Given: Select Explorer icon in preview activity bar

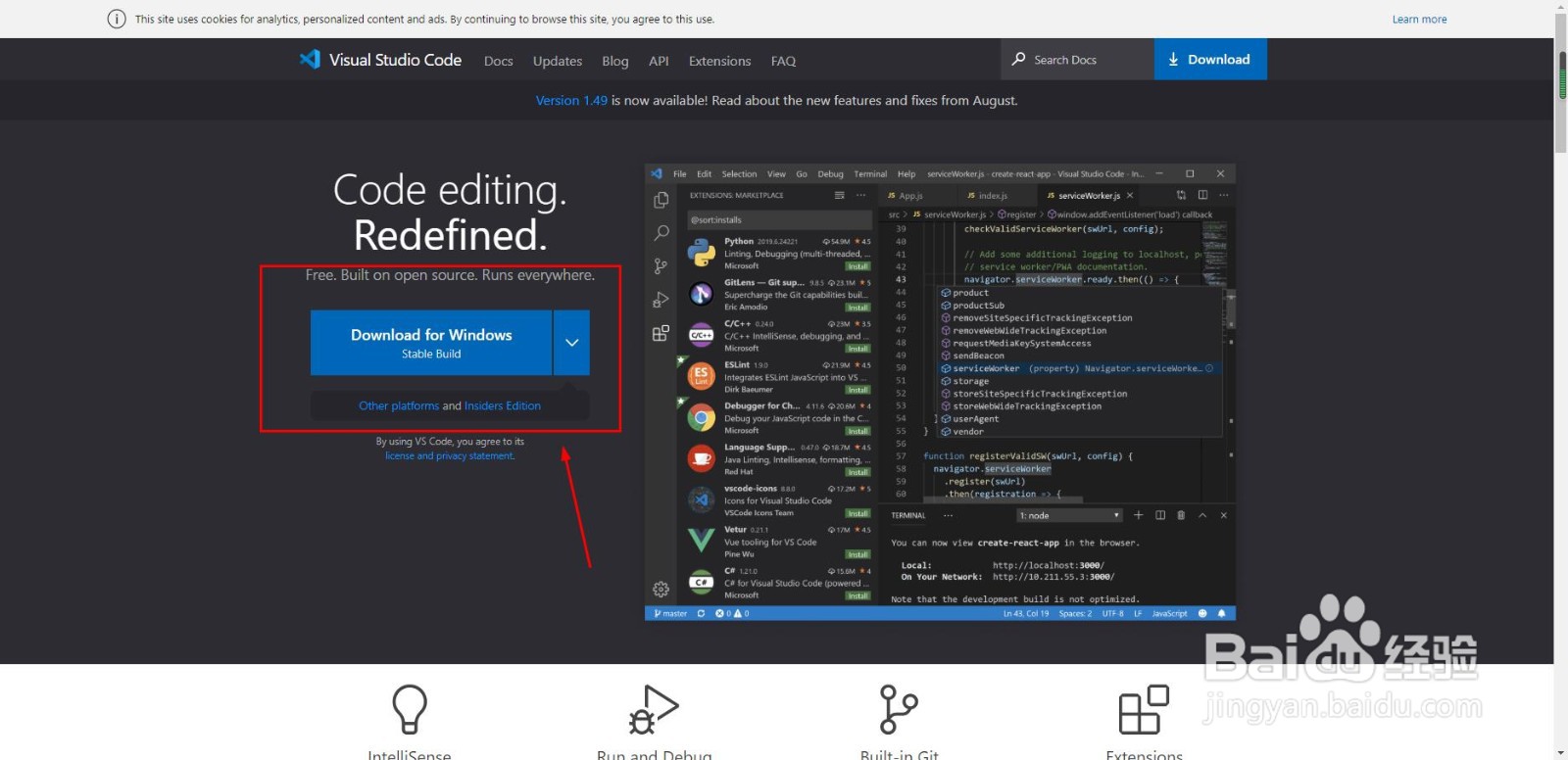Looking at the screenshot, I should [x=661, y=200].
